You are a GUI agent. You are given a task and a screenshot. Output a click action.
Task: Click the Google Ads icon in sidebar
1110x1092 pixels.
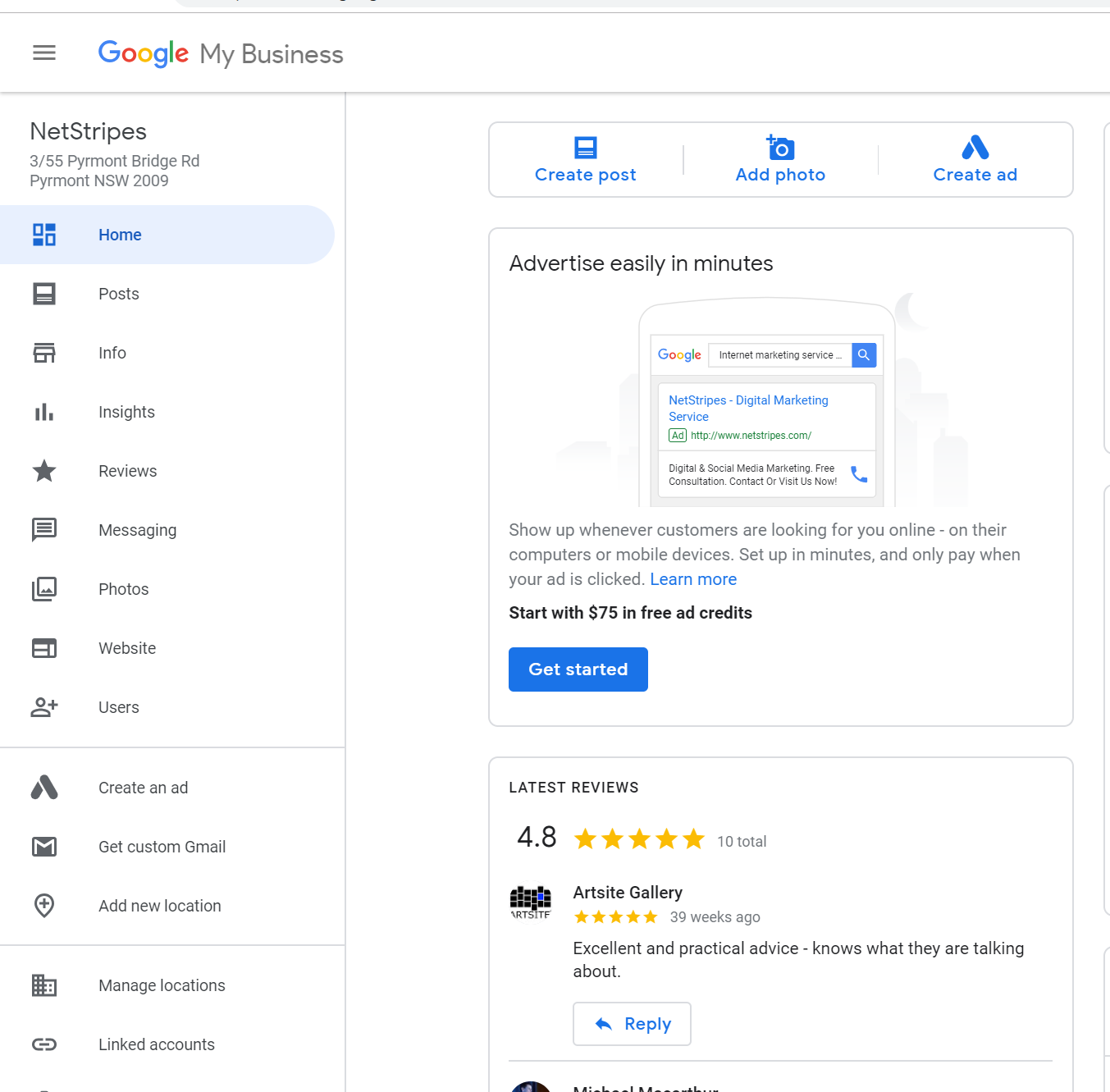44,788
